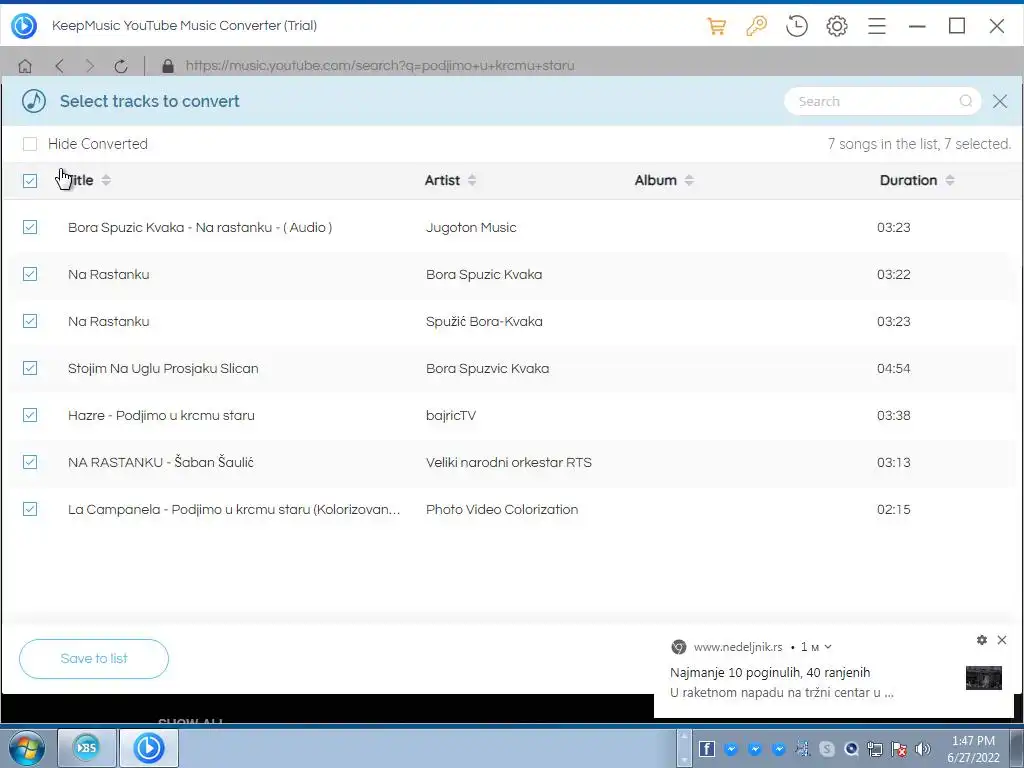Viewport: 1024px width, 768px height.
Task: Open the hamburger menu
Action: pos(877,26)
